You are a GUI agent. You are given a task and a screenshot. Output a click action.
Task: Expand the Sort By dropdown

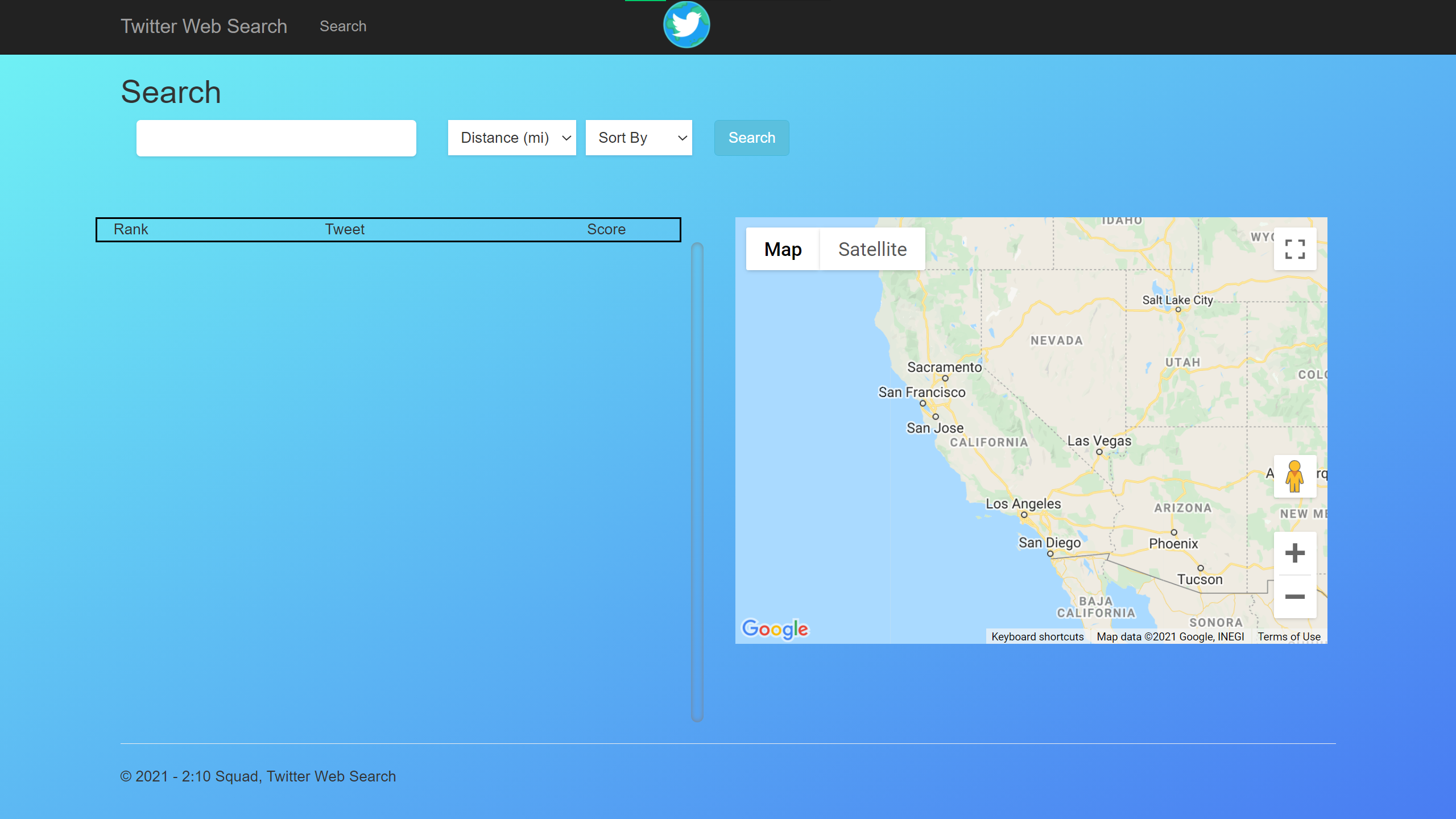[x=639, y=138]
